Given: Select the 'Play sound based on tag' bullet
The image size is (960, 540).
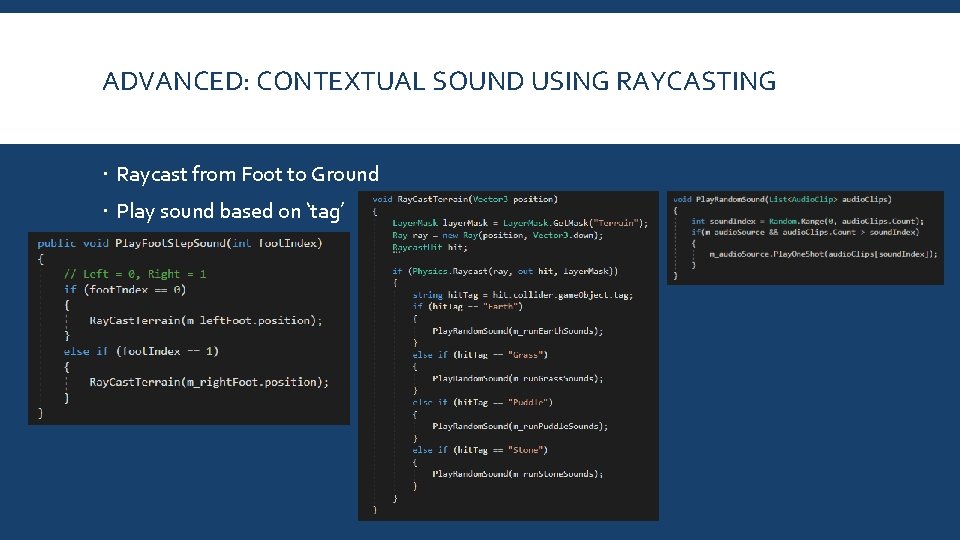Looking at the screenshot, I should click(230, 211).
